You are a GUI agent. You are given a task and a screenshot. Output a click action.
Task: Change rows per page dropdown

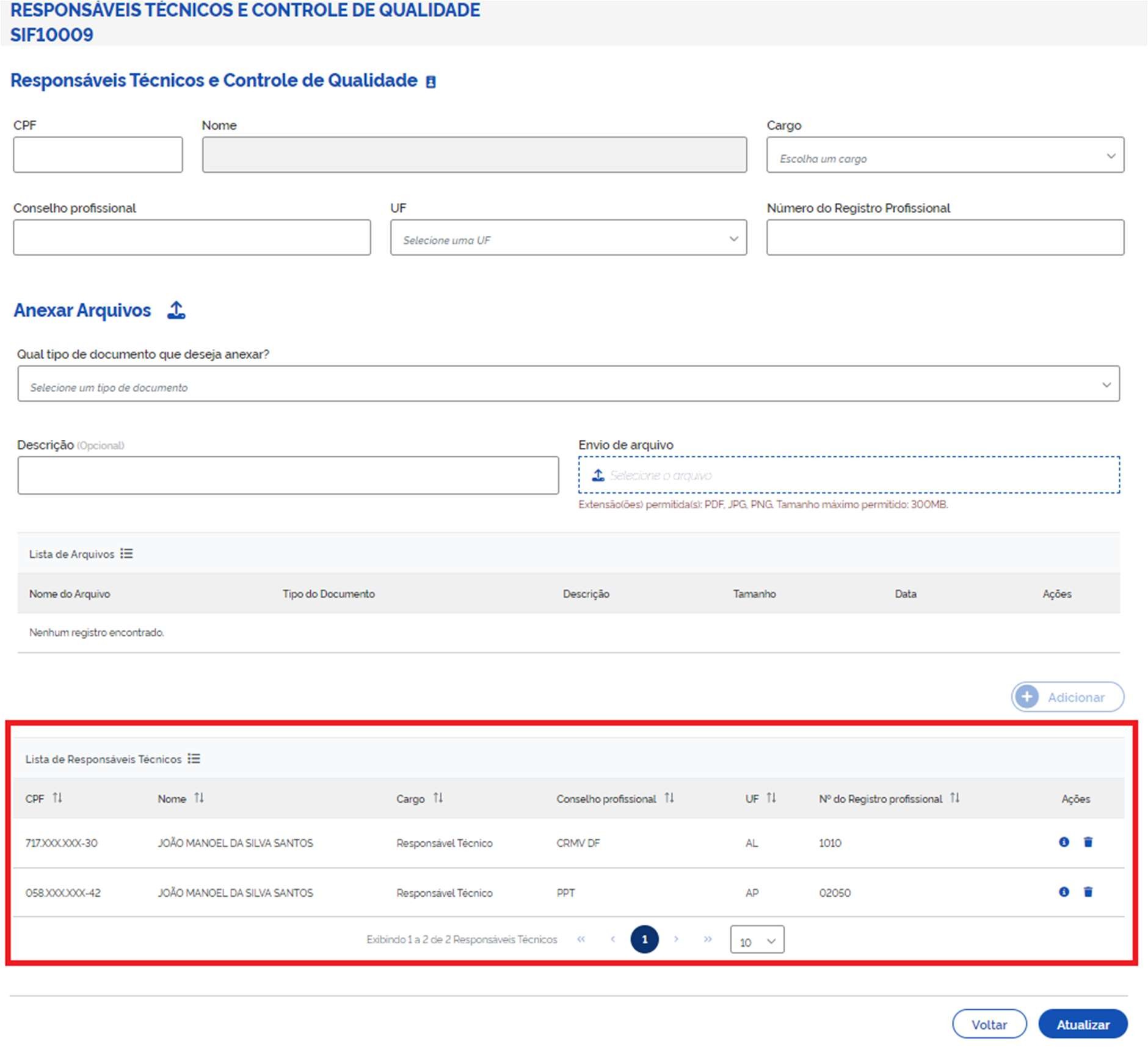point(757,940)
